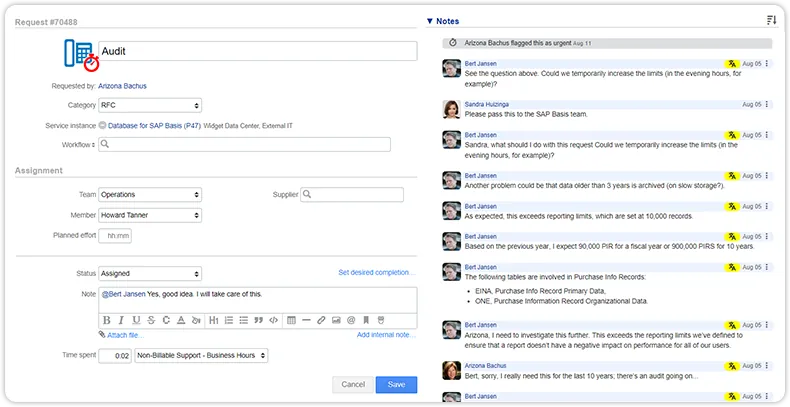Insert a block quote in note

pyautogui.click(x=258, y=320)
